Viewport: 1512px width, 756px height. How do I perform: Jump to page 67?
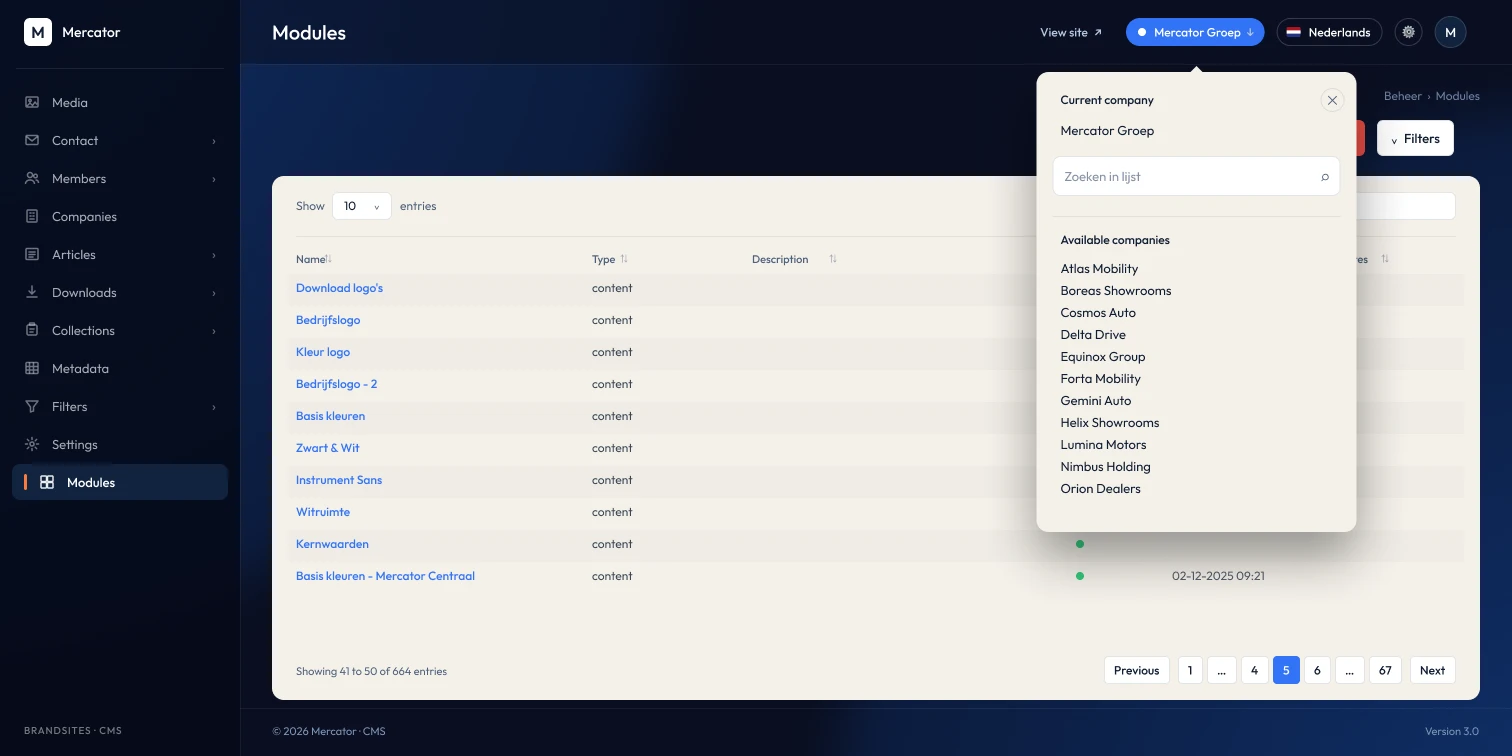tap(1385, 670)
